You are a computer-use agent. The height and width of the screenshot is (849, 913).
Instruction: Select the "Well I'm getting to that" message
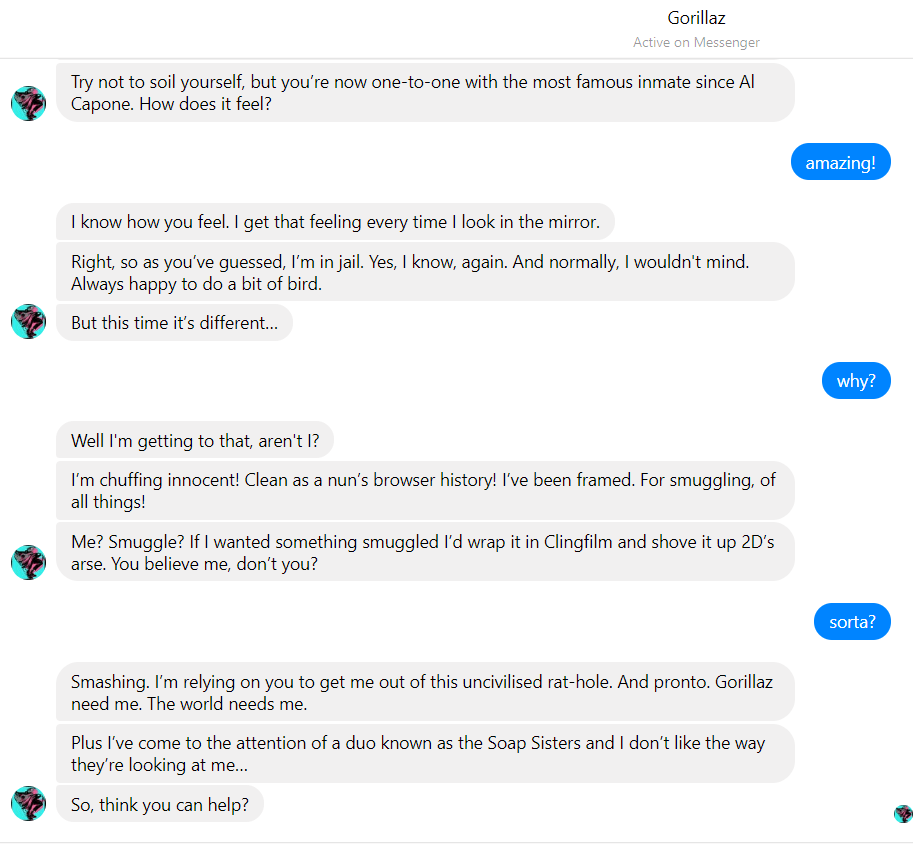tap(194, 440)
